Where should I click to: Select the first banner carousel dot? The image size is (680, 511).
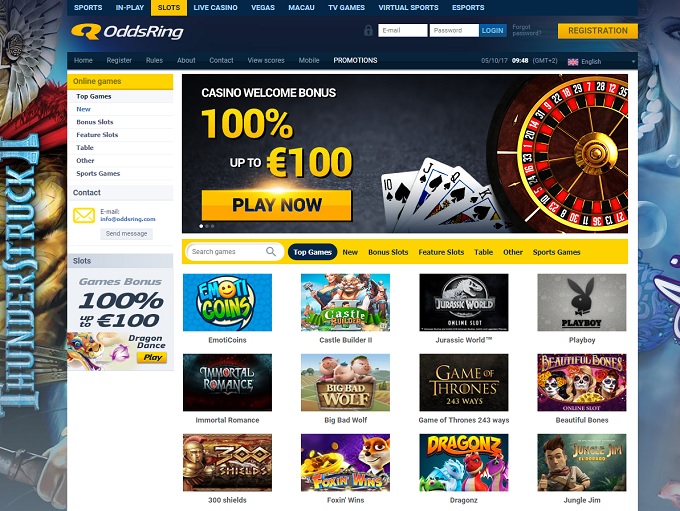[x=201, y=226]
